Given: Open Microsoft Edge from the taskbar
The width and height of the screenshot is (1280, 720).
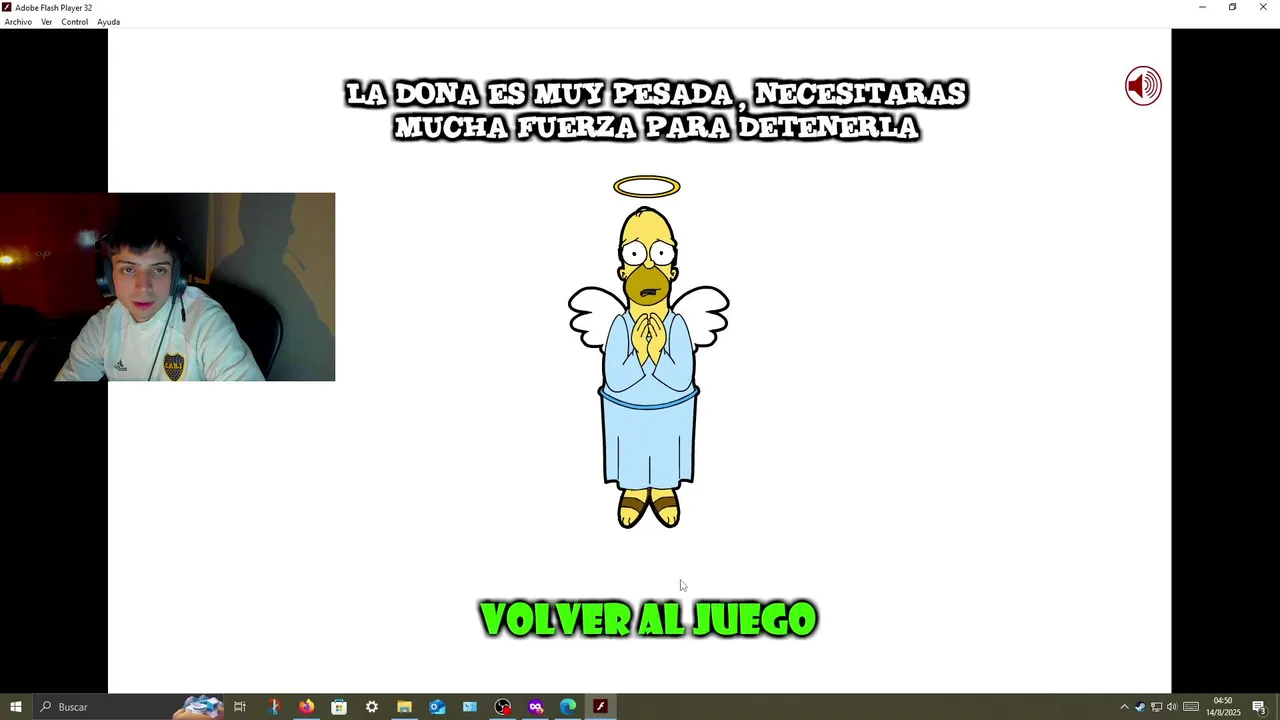Looking at the screenshot, I should pyautogui.click(x=568, y=707).
